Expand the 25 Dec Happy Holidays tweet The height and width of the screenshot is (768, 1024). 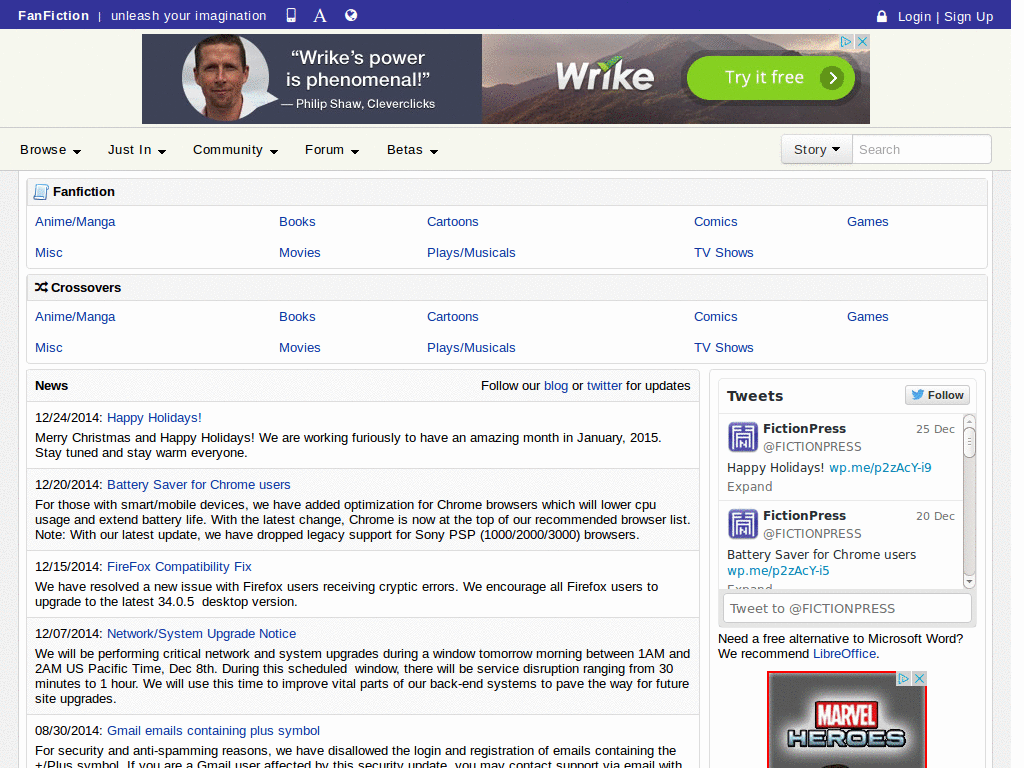pyautogui.click(x=749, y=487)
